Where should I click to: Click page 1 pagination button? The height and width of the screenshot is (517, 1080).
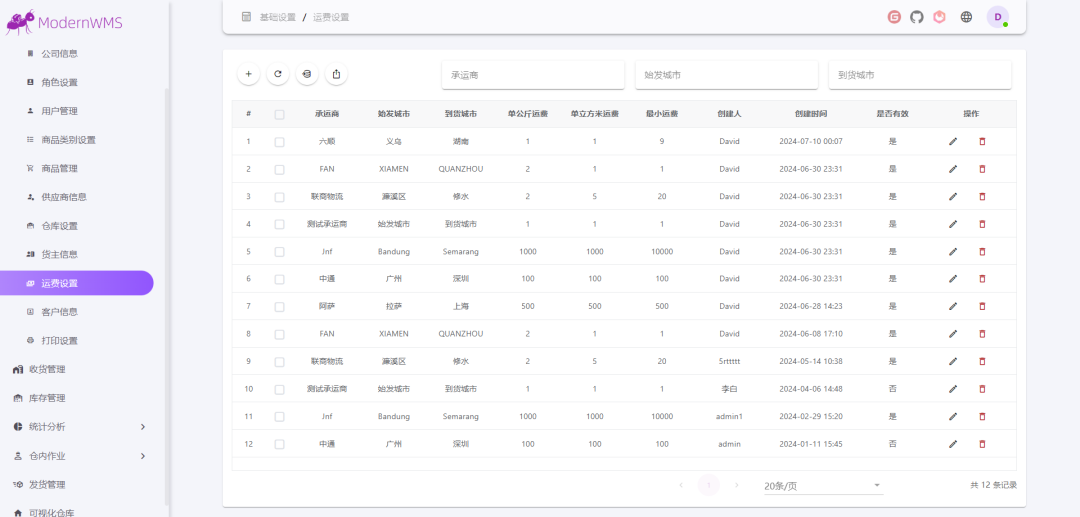click(708, 485)
